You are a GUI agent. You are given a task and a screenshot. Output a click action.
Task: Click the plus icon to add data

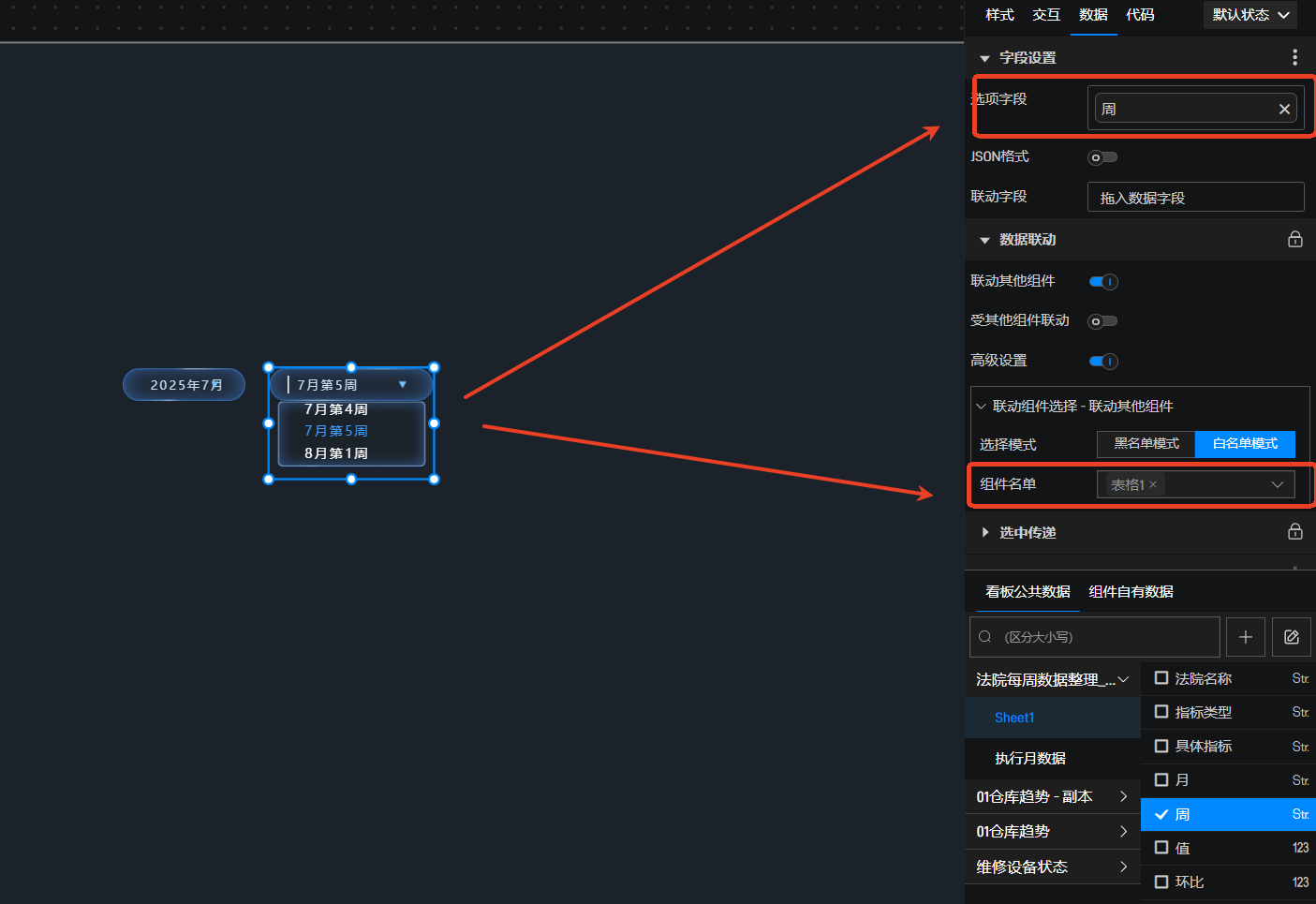(x=1245, y=637)
